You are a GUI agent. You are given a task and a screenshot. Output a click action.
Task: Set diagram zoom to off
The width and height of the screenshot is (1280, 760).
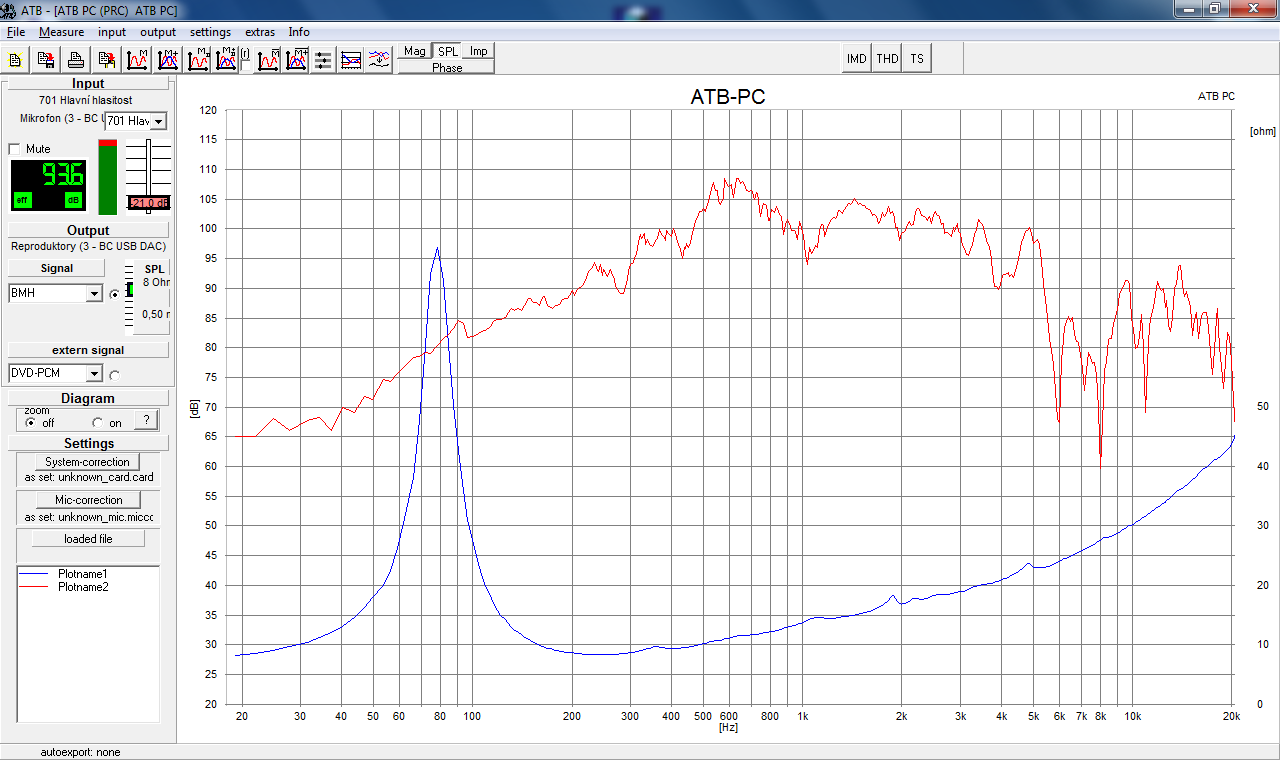(x=32, y=423)
